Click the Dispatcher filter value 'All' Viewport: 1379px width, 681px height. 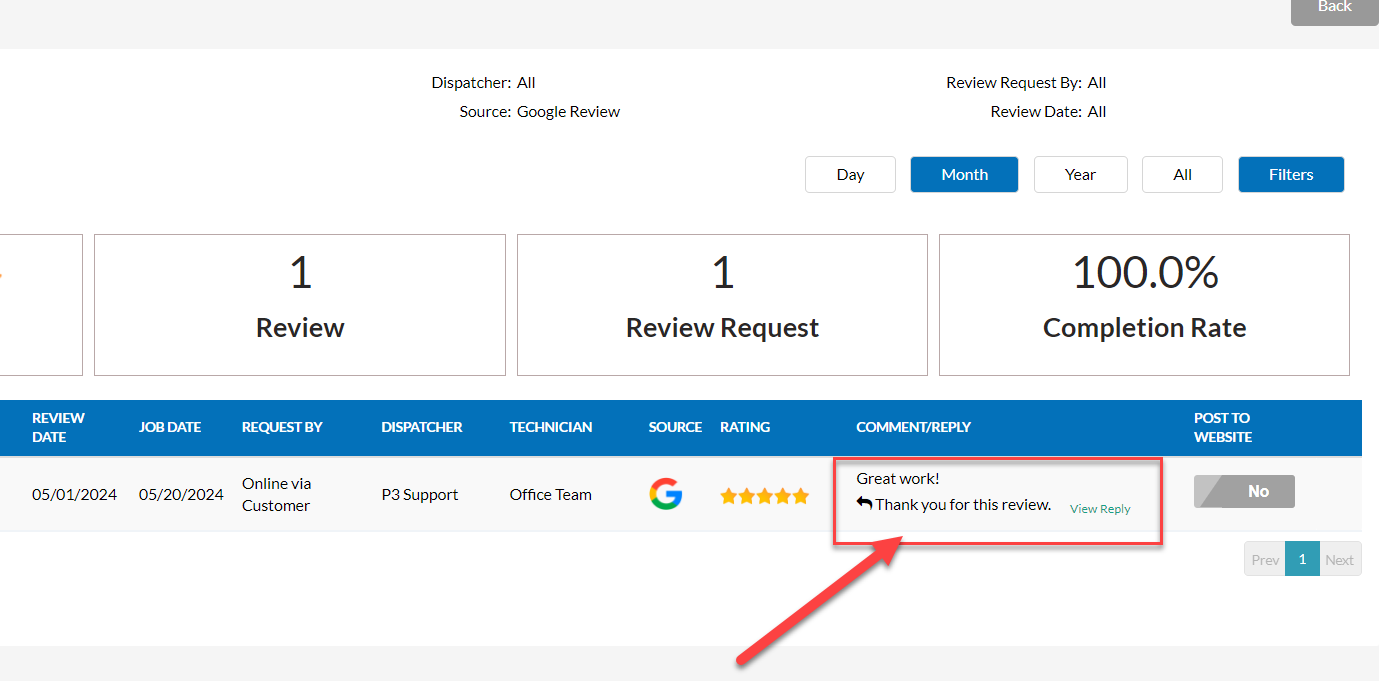click(526, 83)
